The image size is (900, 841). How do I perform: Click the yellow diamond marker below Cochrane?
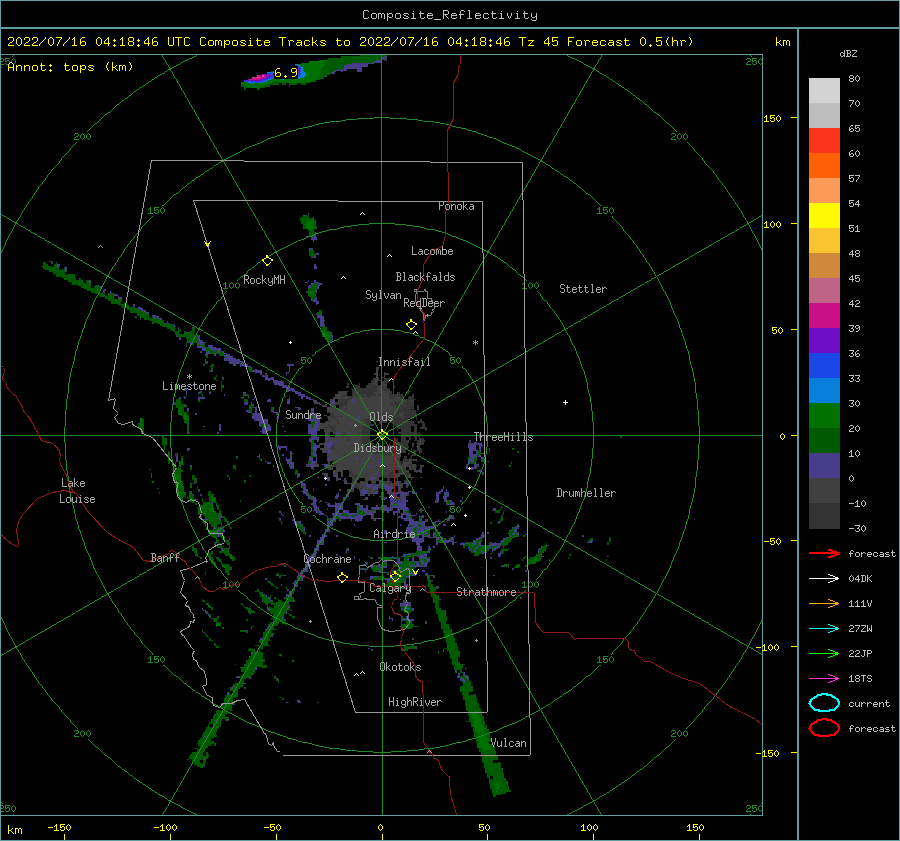[x=342, y=578]
